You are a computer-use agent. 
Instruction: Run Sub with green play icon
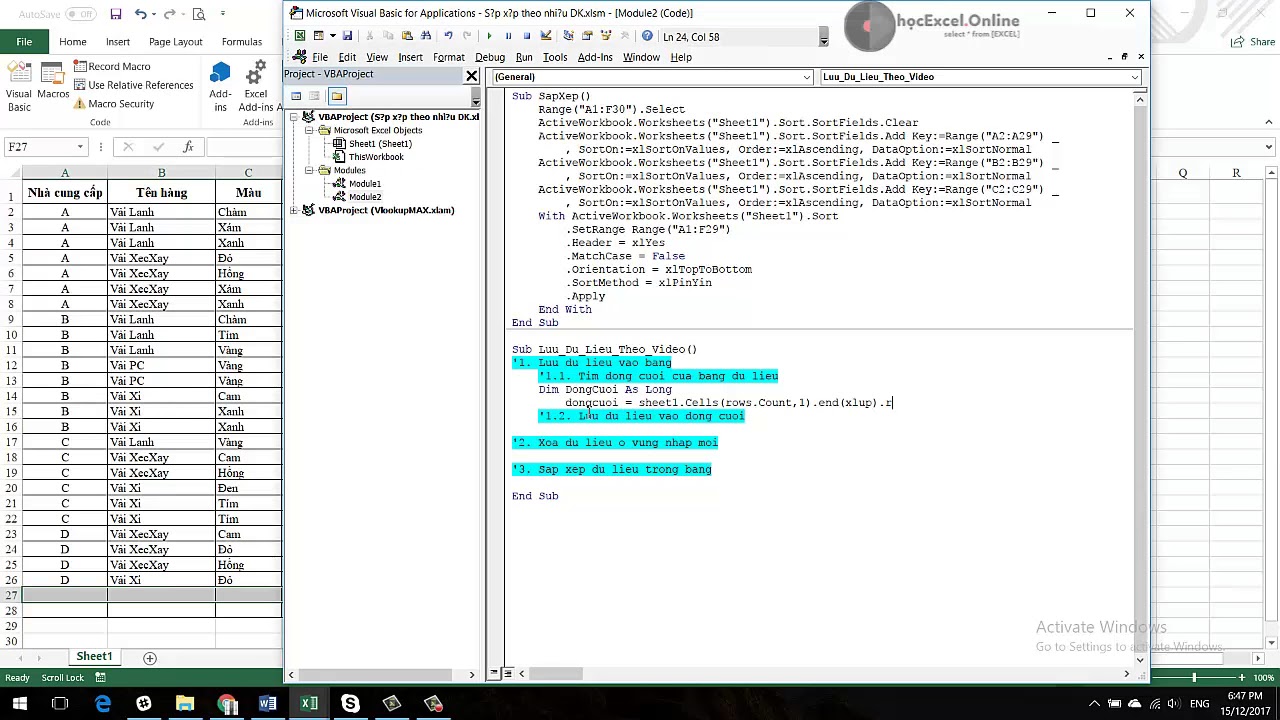pos(489,36)
